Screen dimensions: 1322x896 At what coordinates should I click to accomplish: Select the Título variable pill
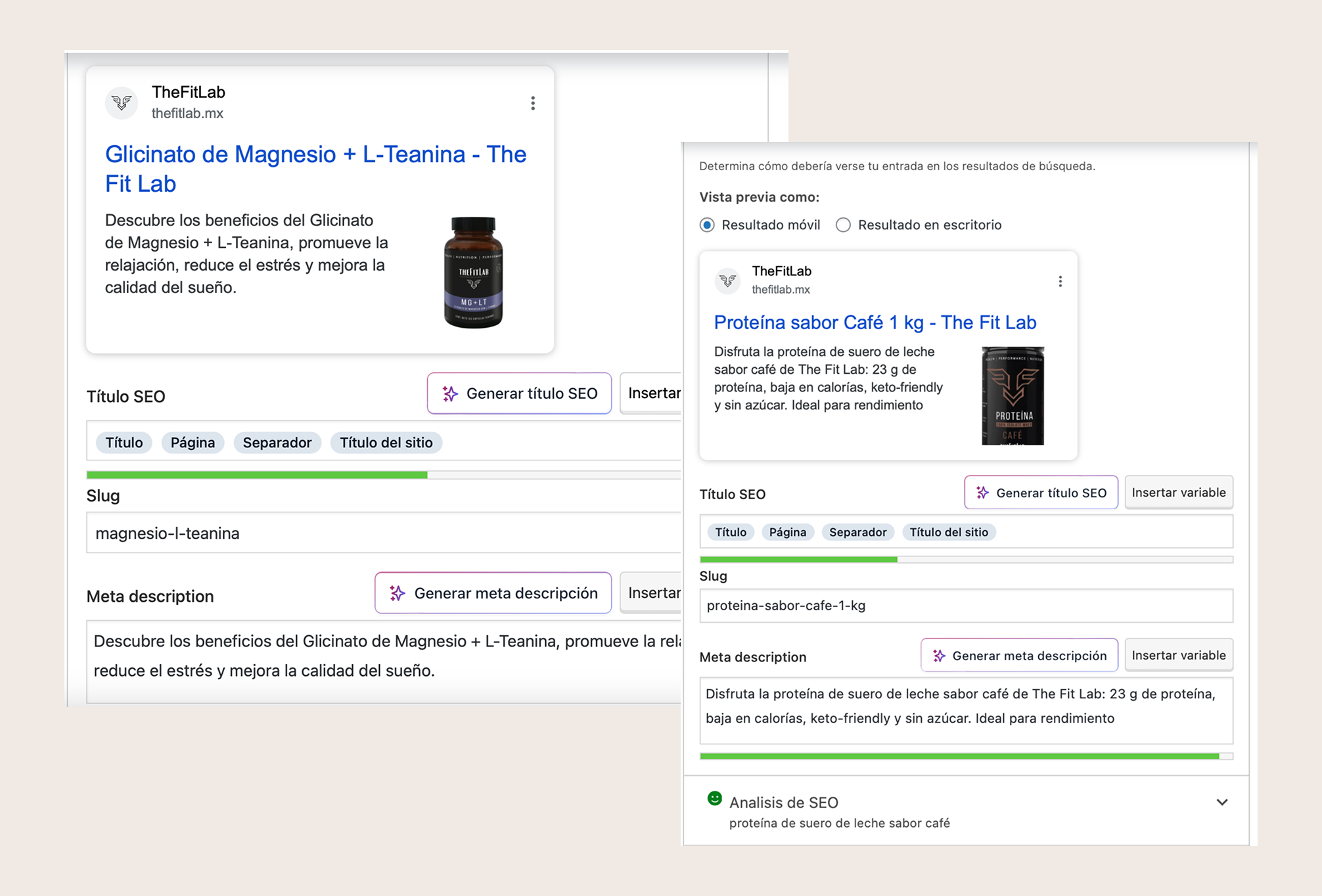730,532
